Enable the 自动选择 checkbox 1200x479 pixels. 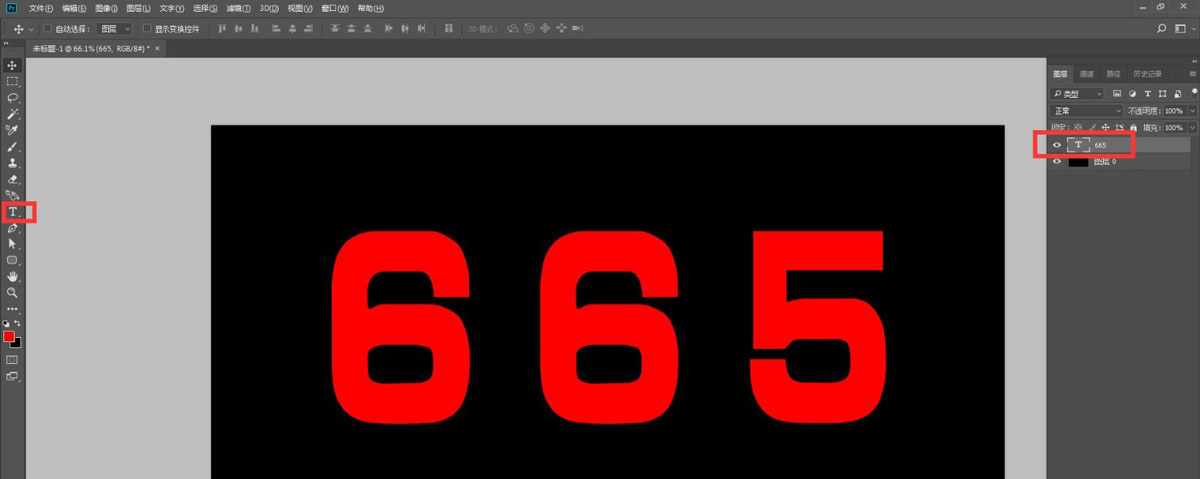[48, 29]
